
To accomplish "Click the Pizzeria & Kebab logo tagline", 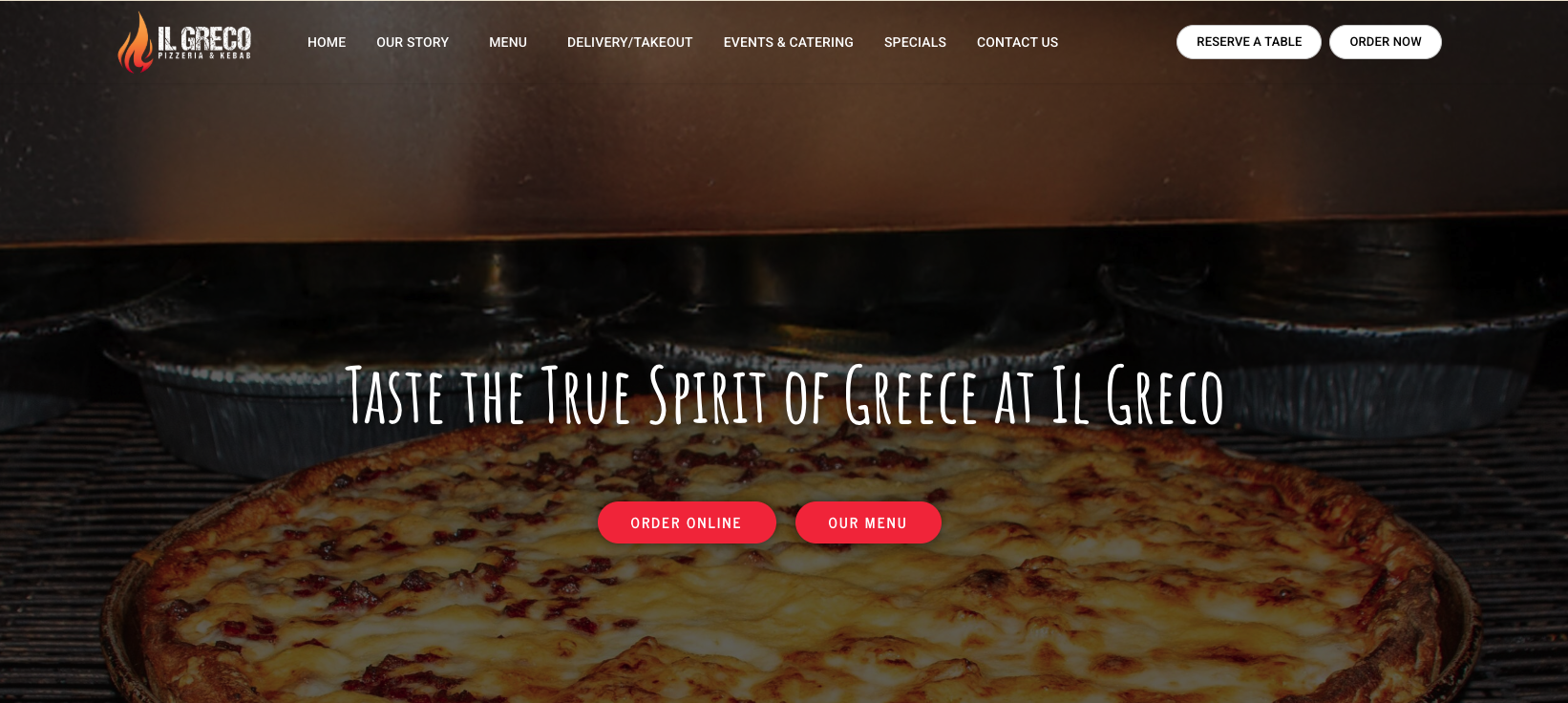I will (x=204, y=56).
